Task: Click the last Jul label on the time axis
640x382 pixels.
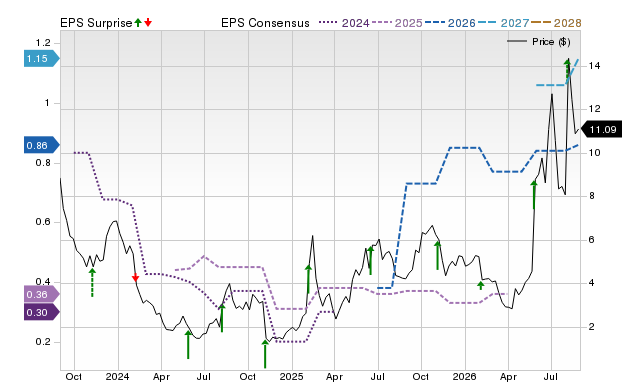Action: pos(551,376)
